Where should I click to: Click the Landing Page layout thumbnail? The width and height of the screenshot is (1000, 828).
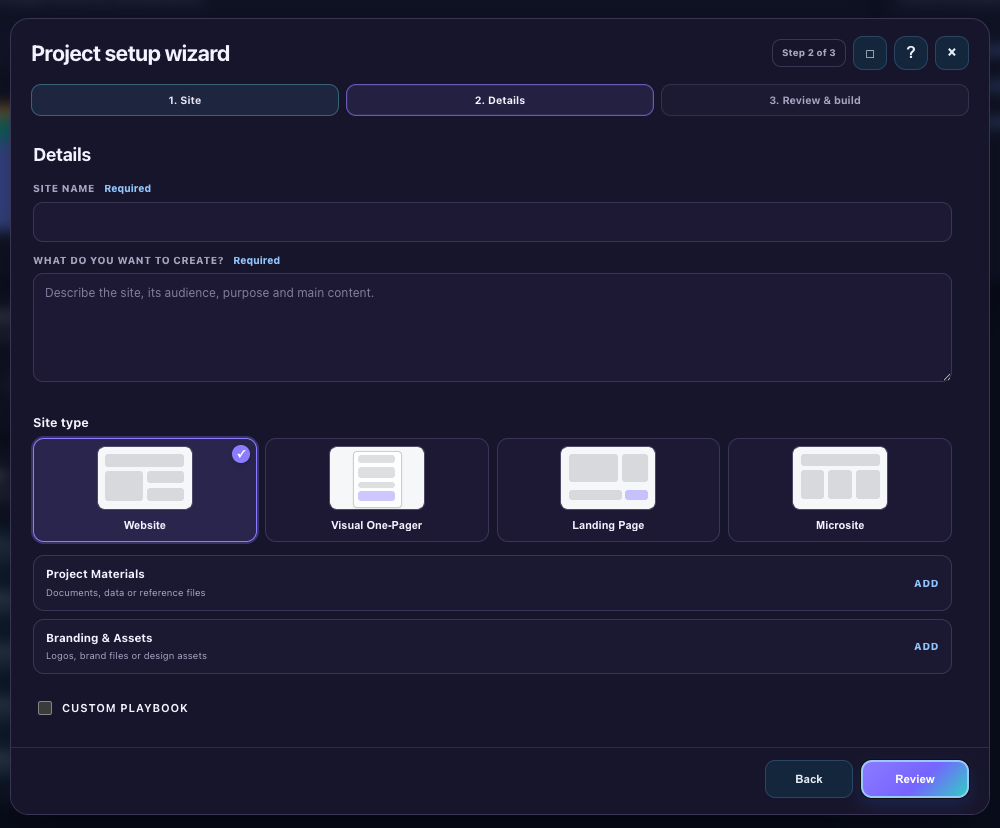608,478
